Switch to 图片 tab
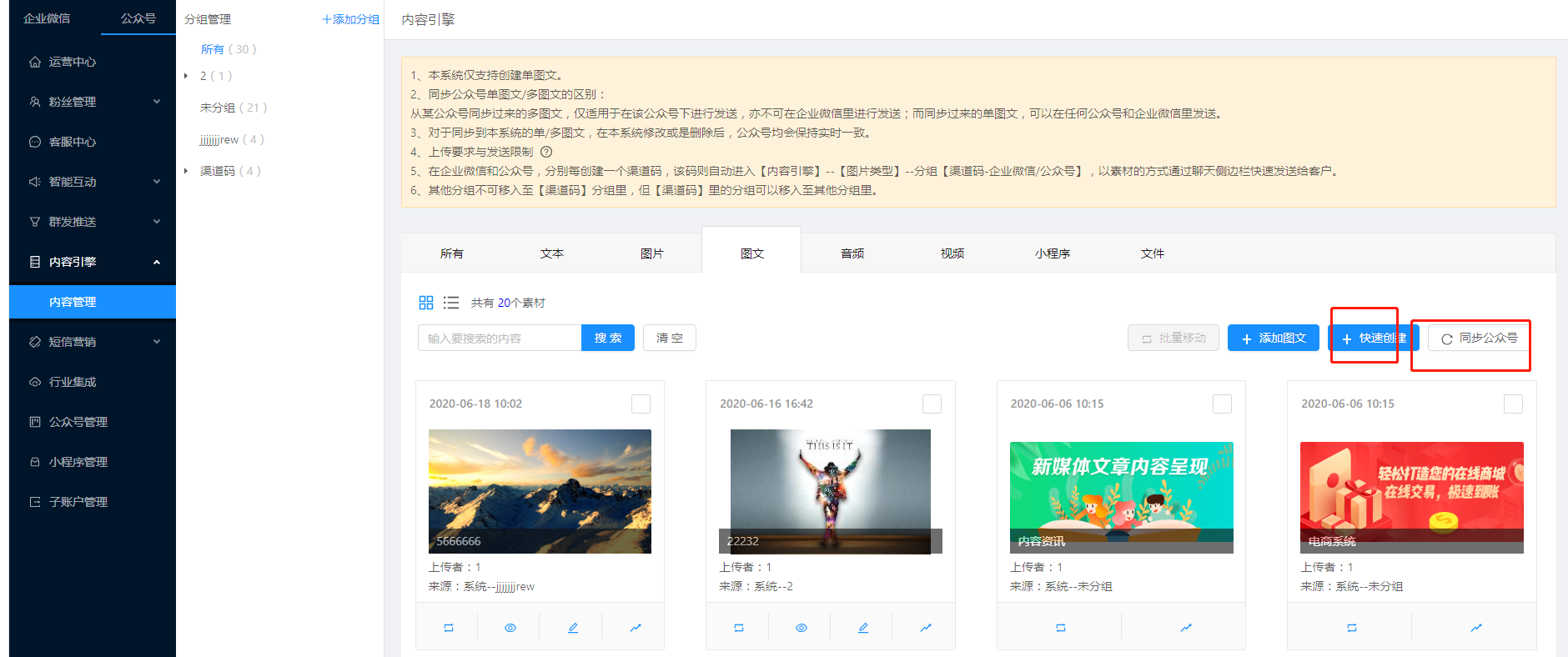The width and height of the screenshot is (1568, 657). [651, 253]
